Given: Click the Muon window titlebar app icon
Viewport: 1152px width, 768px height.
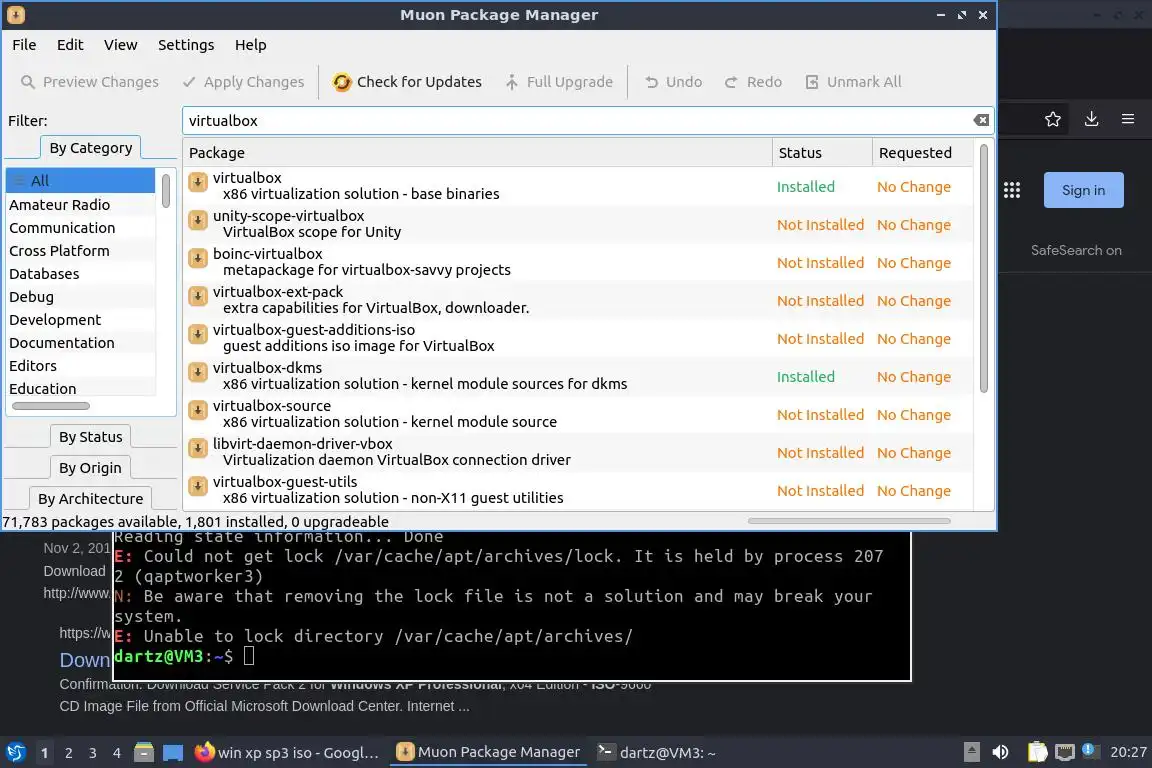Looking at the screenshot, I should 15,15.
